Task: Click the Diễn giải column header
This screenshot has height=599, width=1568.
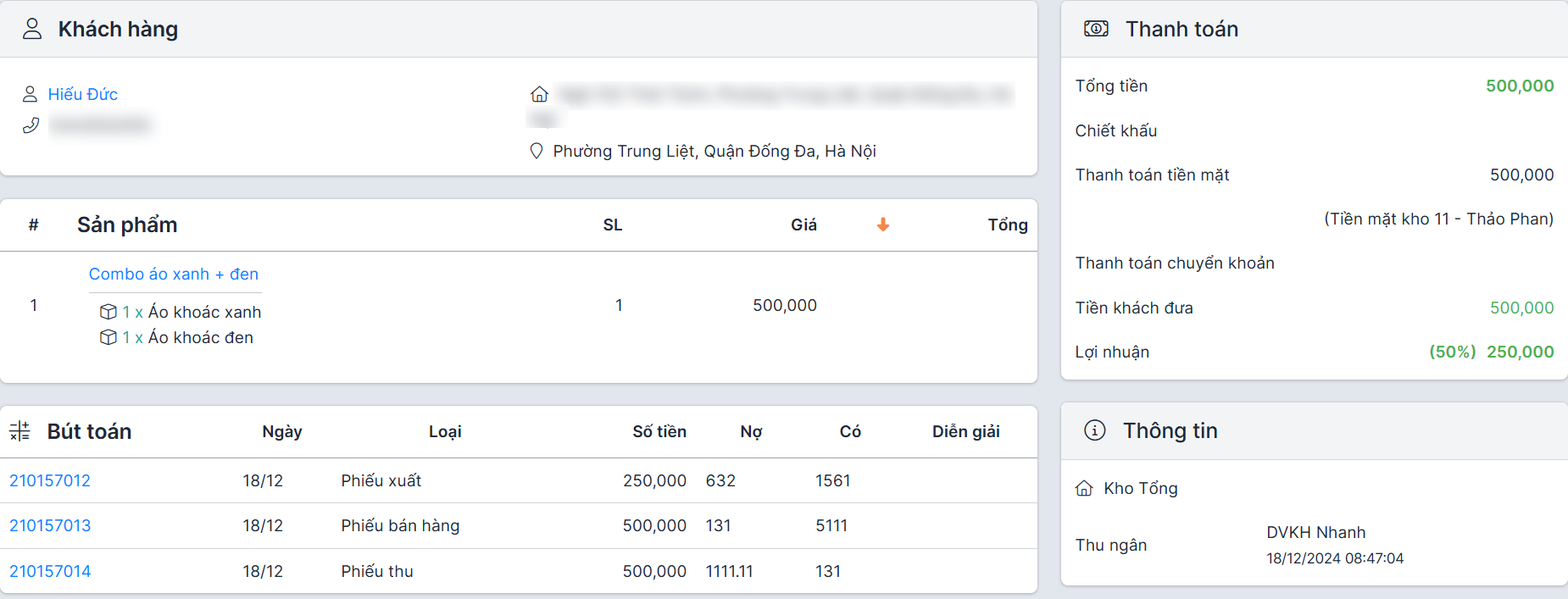Action: (x=966, y=431)
